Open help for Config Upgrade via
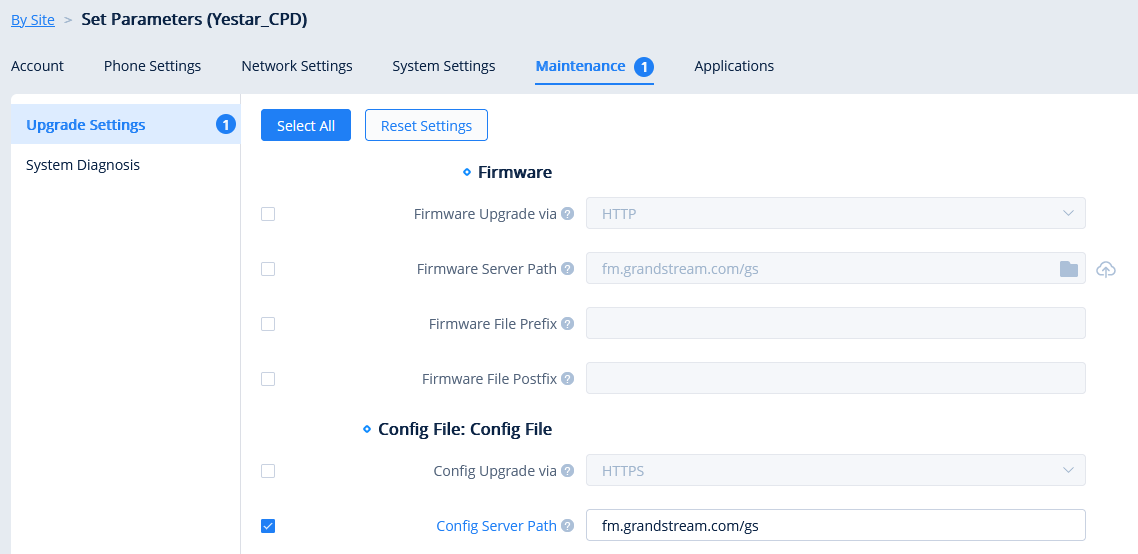The image size is (1138, 554). tap(568, 471)
